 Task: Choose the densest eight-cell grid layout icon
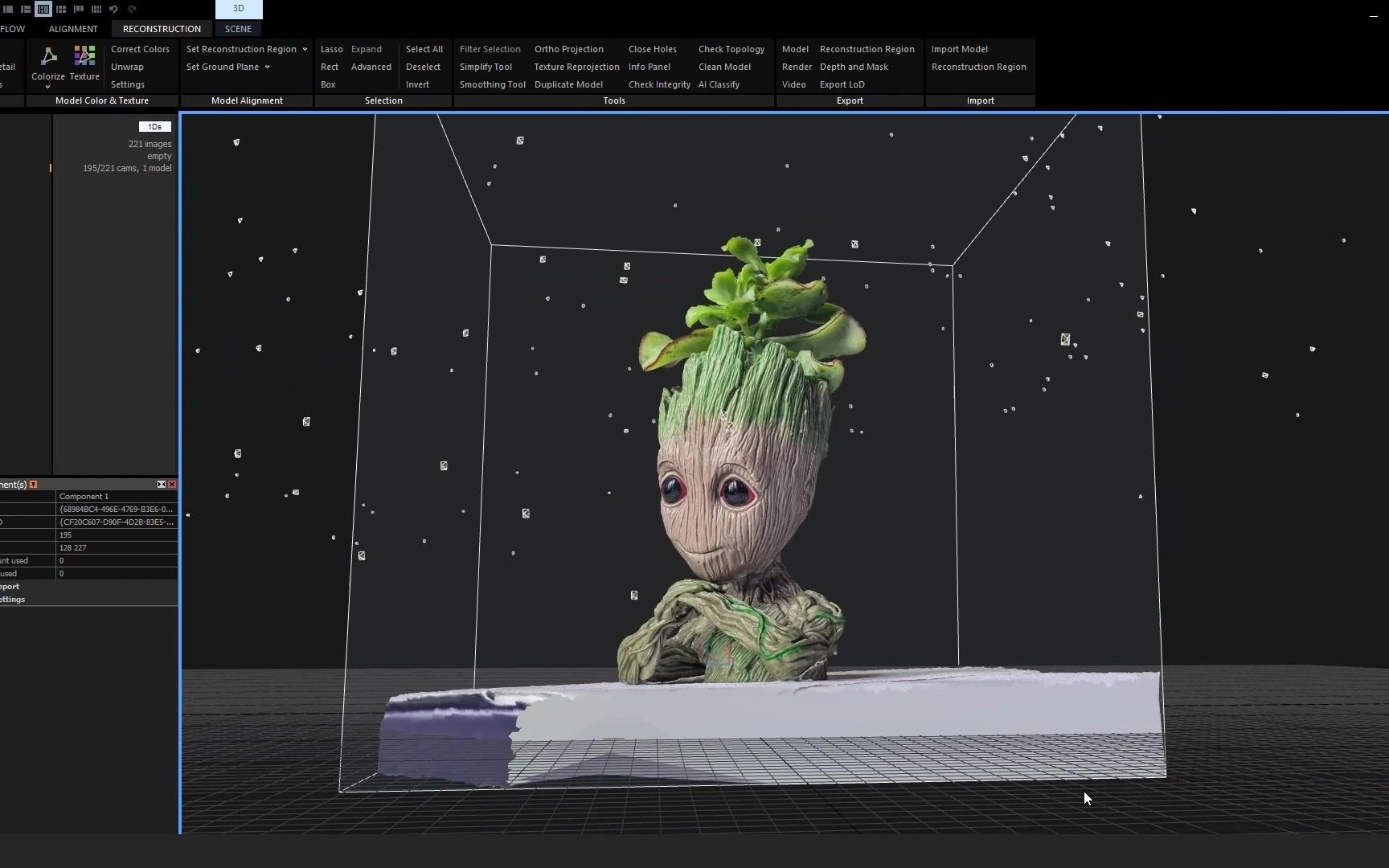coord(96,9)
